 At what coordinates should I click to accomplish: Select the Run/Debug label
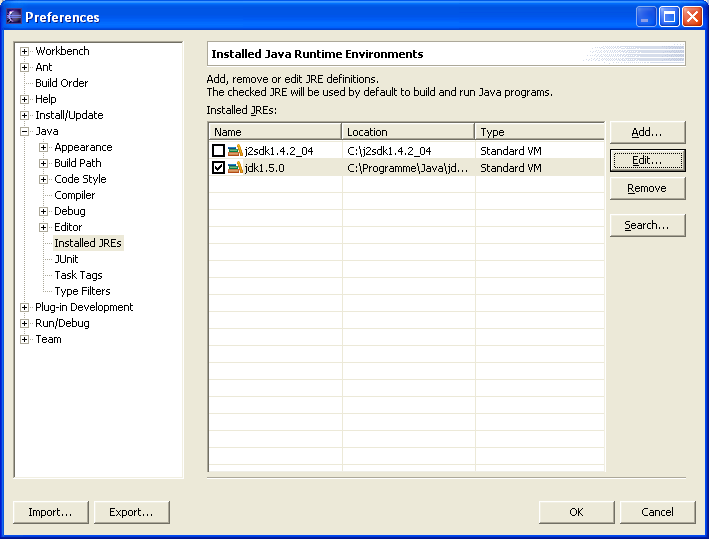(x=62, y=323)
